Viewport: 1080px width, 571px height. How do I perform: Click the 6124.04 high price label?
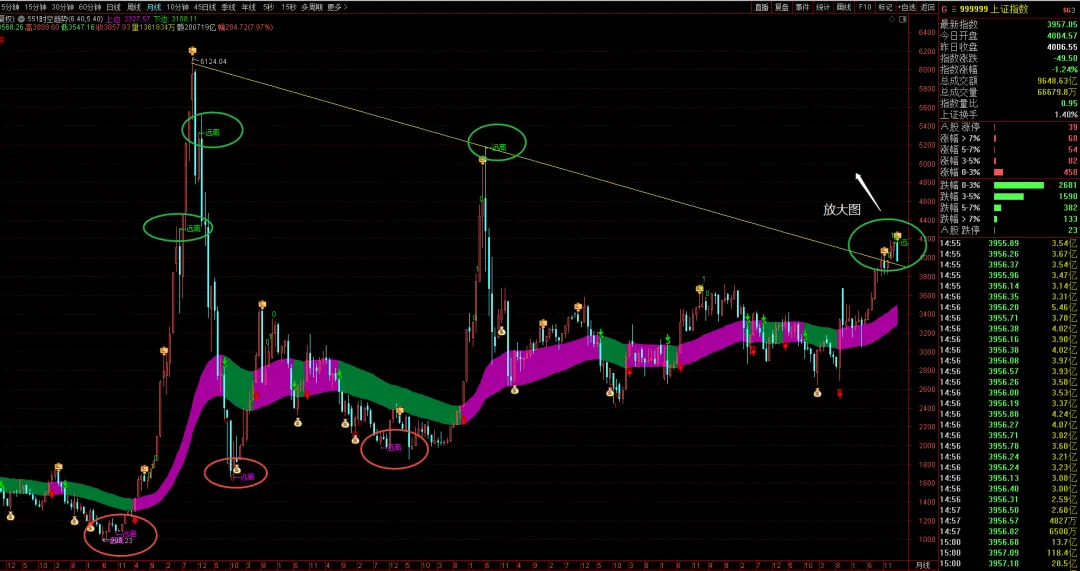pos(213,61)
